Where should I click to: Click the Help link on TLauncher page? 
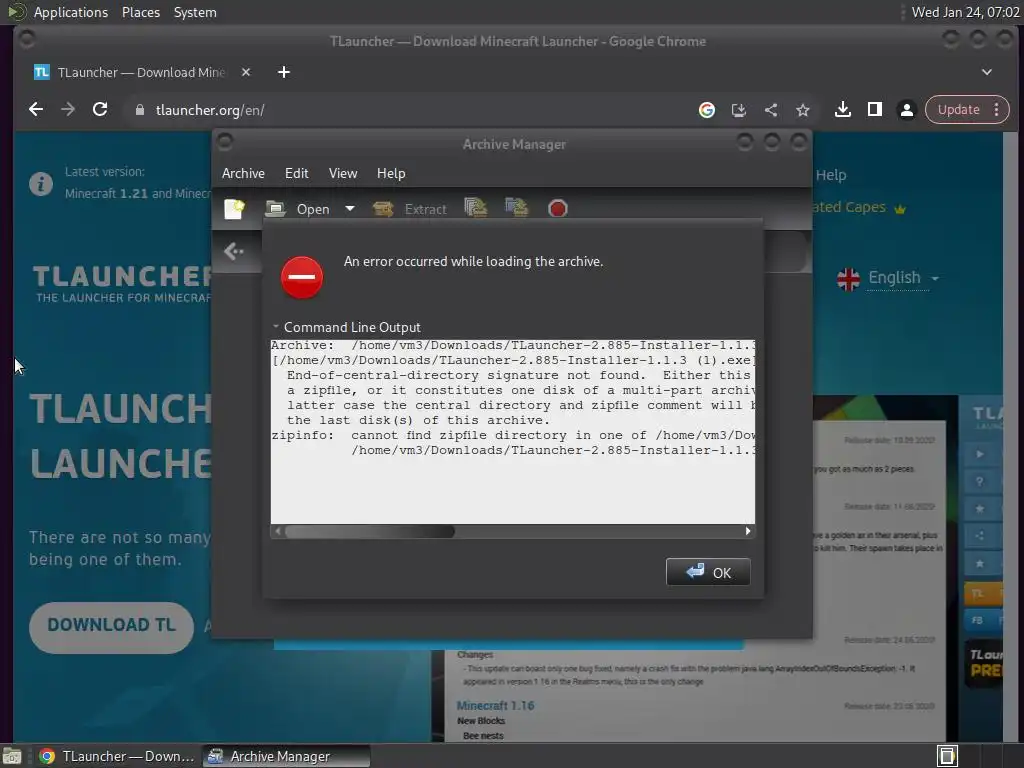click(x=831, y=175)
